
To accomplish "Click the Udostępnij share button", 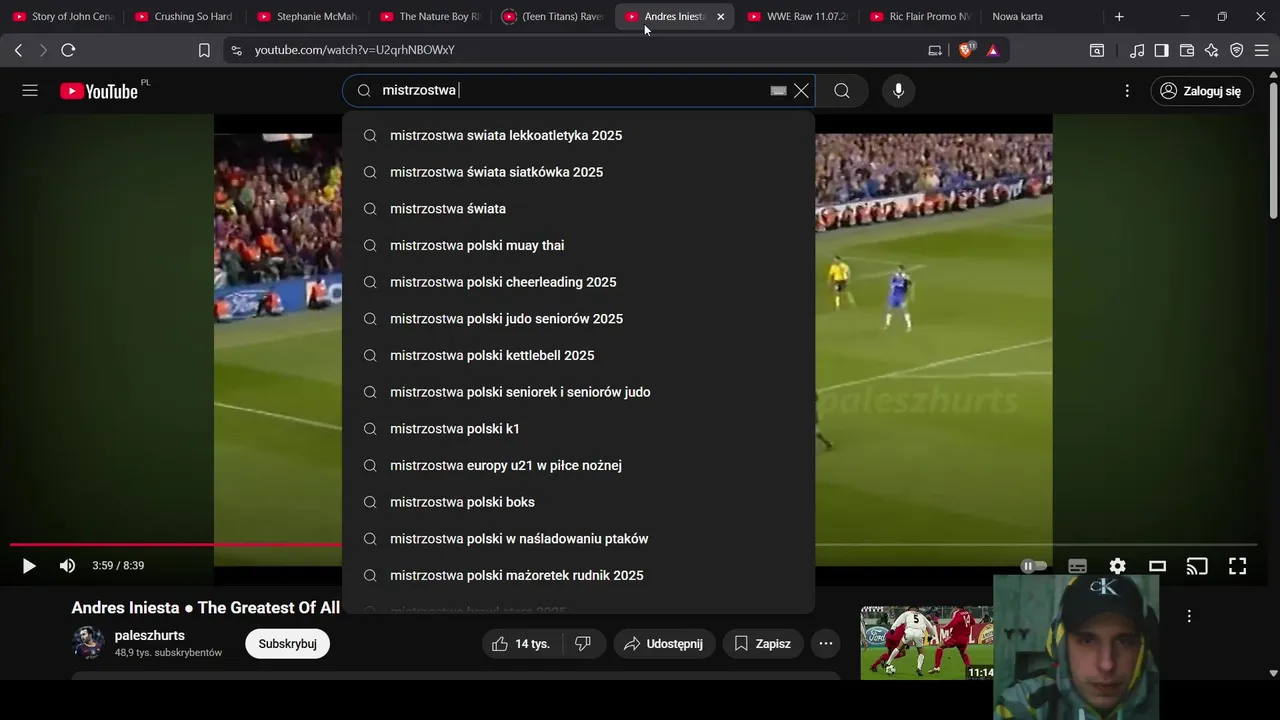I will (x=662, y=644).
